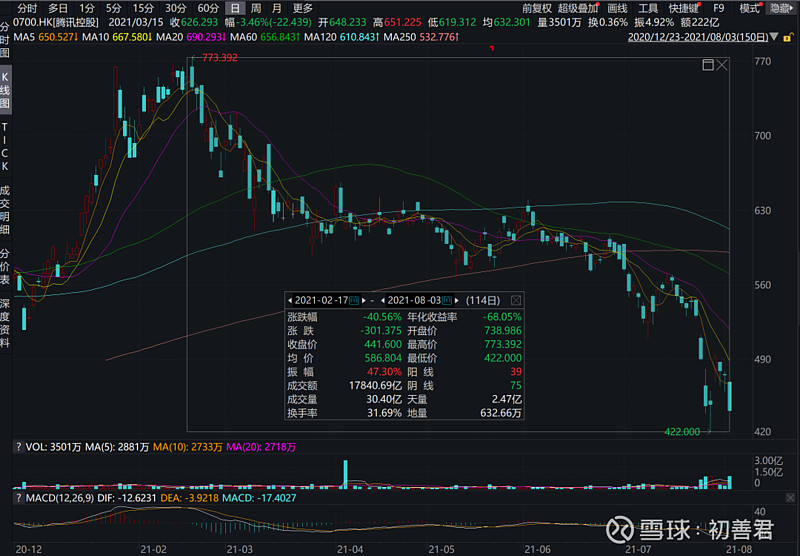Click MA20 690.293 moving average label

click(191, 37)
